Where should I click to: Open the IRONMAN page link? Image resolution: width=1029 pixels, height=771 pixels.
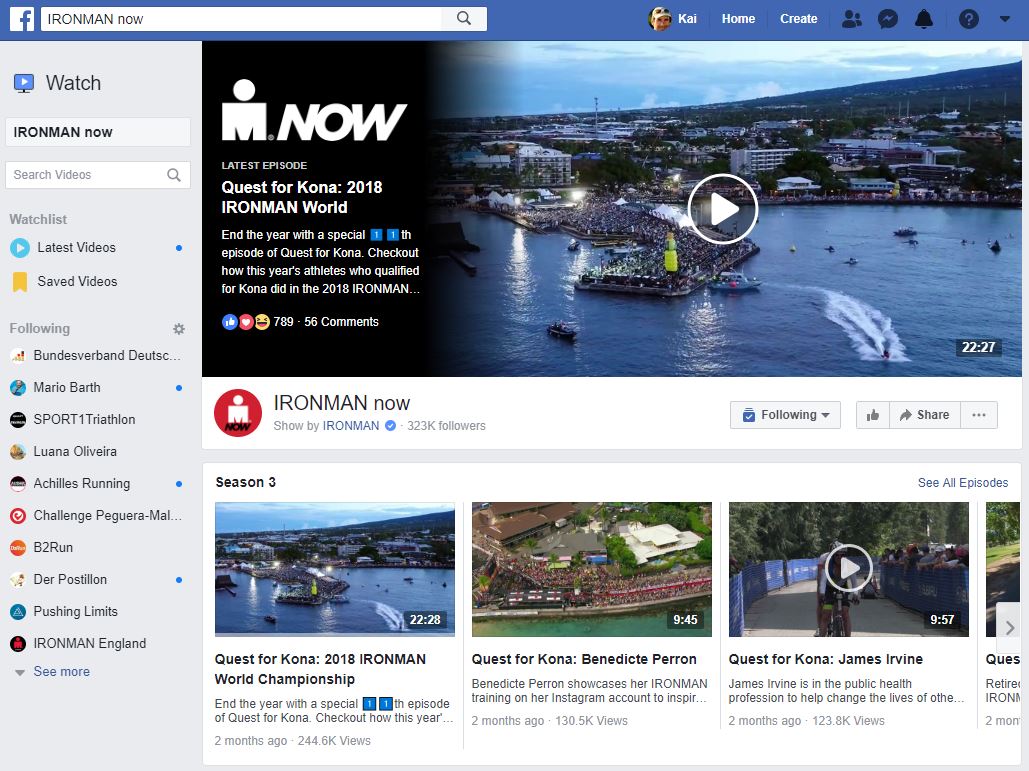(x=351, y=426)
